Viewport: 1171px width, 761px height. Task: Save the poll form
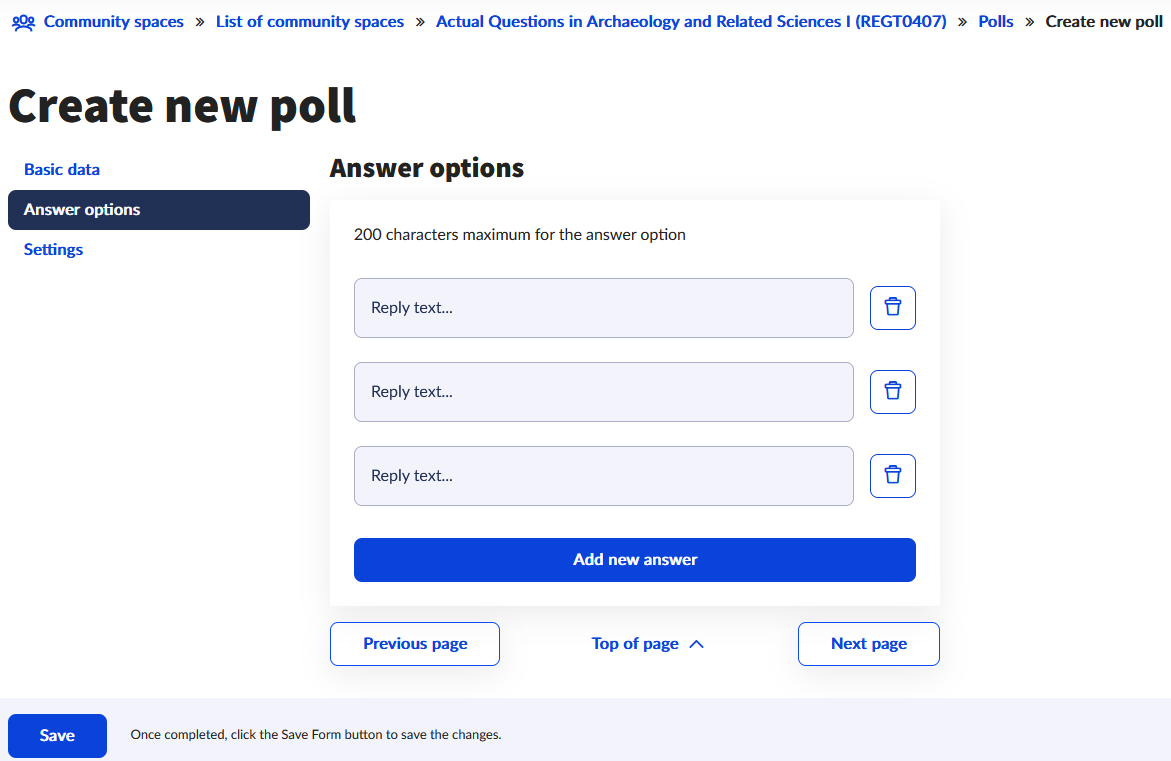click(58, 736)
